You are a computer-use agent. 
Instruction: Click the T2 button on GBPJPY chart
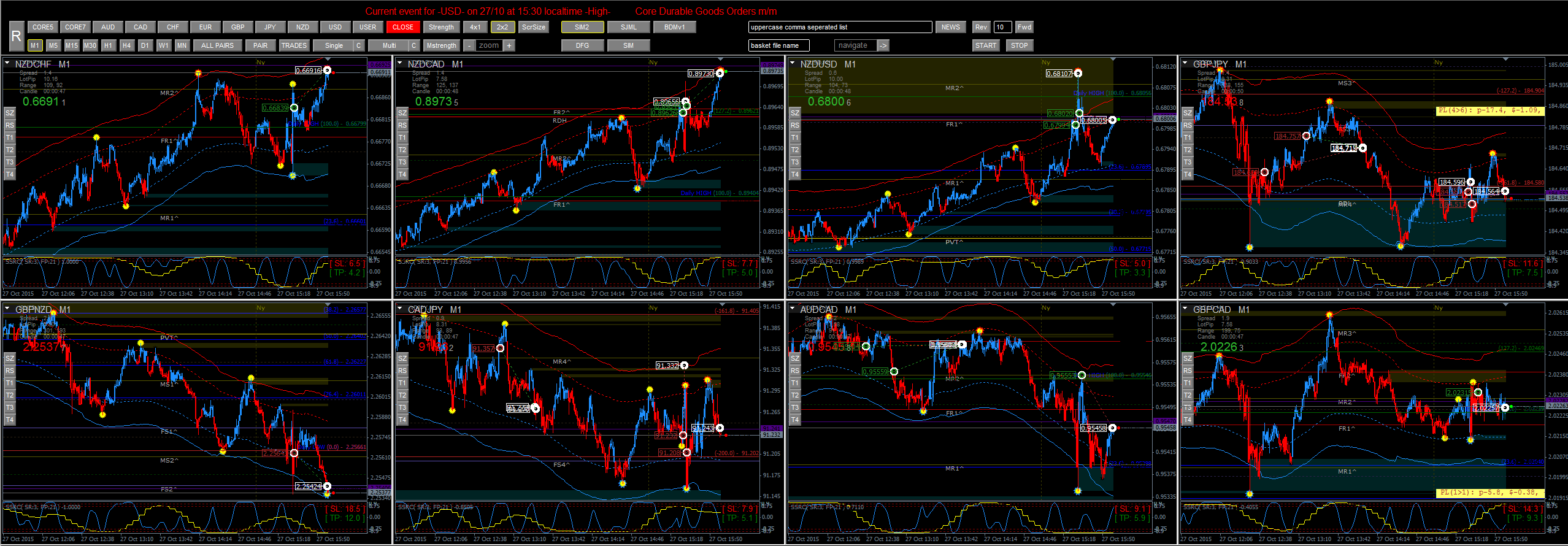[x=1188, y=150]
